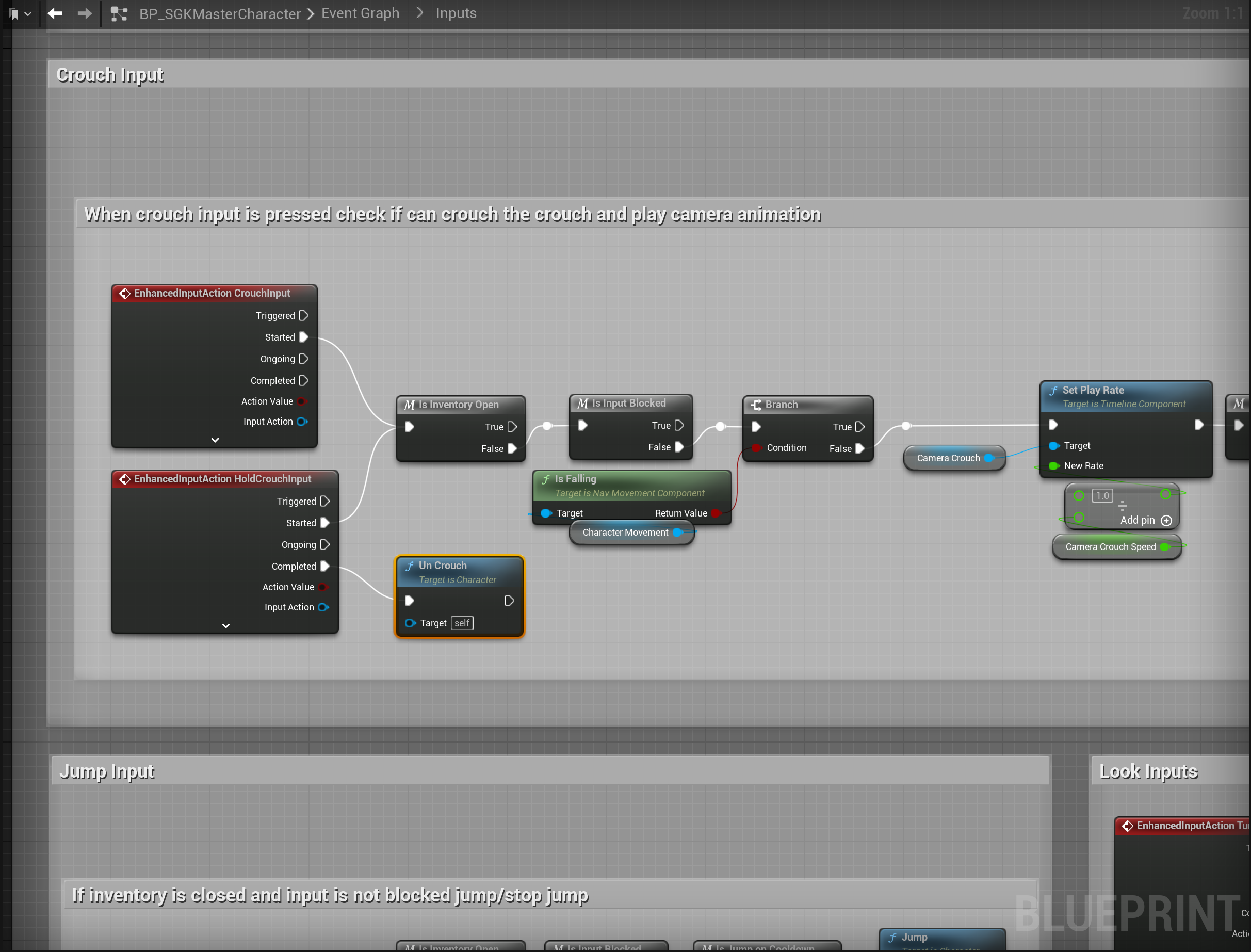This screenshot has width=1251, height=952.
Task: Click the green New Rate pin on Set Play Rate
Action: pos(1053,466)
